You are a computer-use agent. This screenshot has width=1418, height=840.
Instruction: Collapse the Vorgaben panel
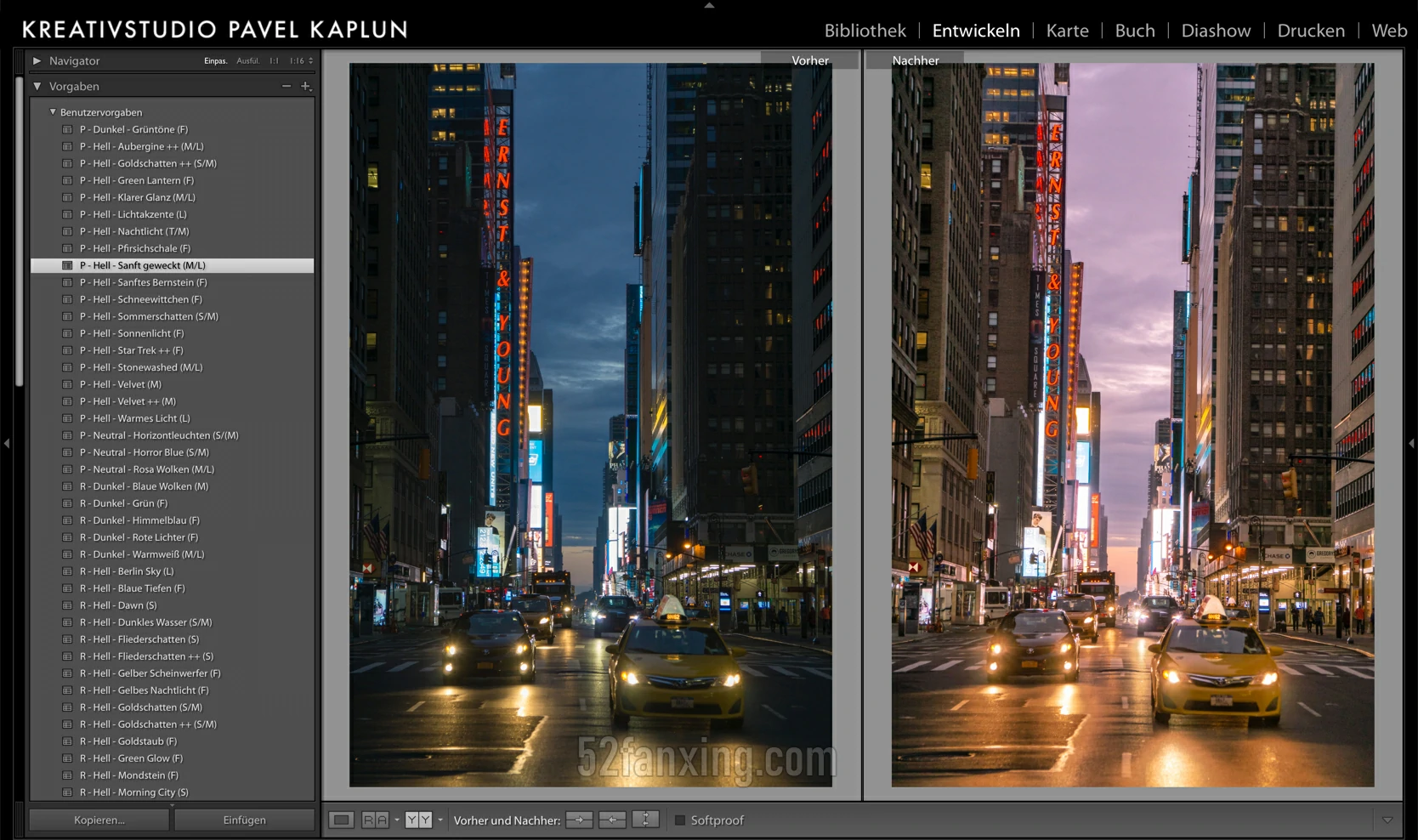click(37, 86)
